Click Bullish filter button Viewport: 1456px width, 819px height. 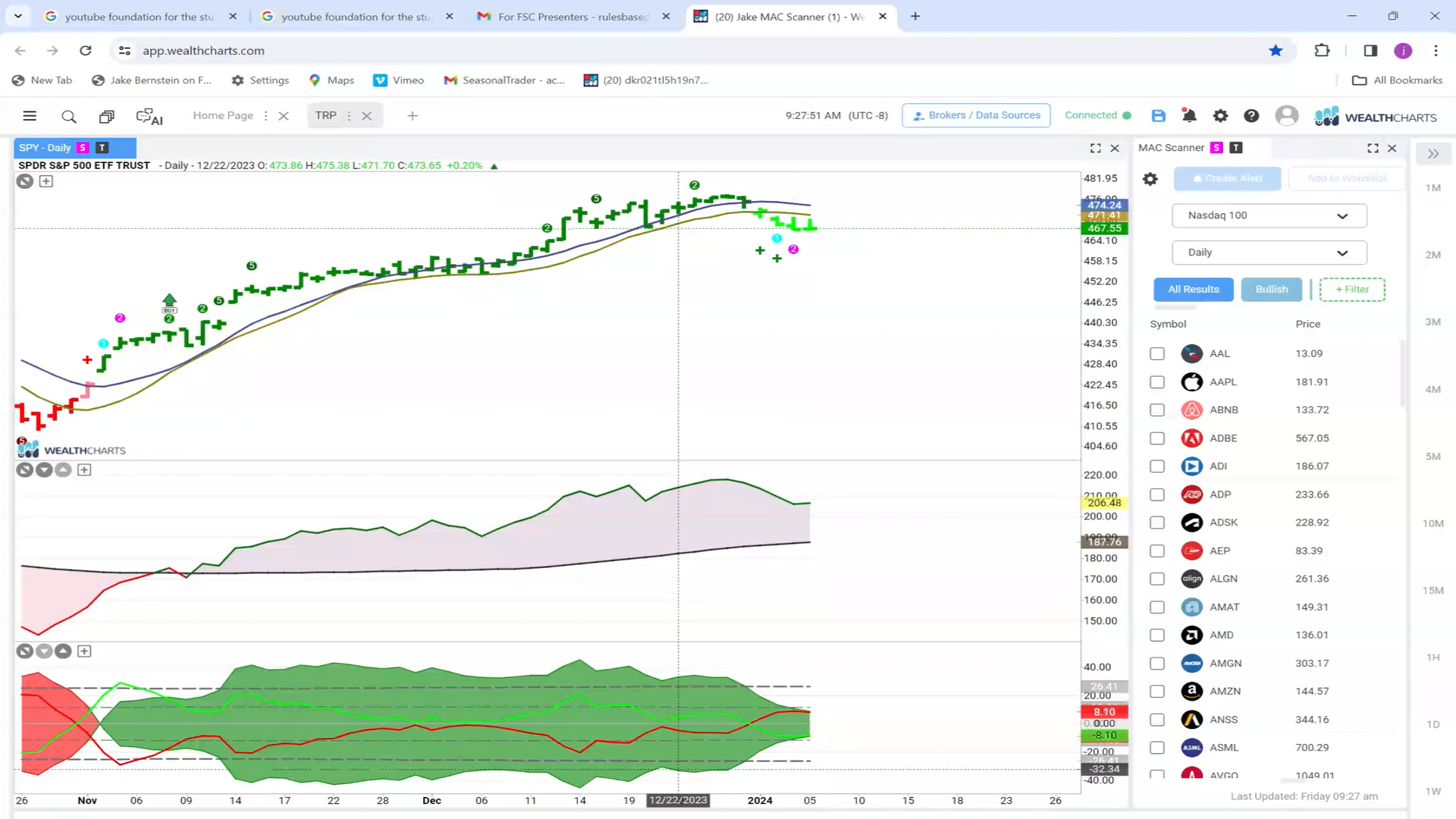(x=1272, y=290)
